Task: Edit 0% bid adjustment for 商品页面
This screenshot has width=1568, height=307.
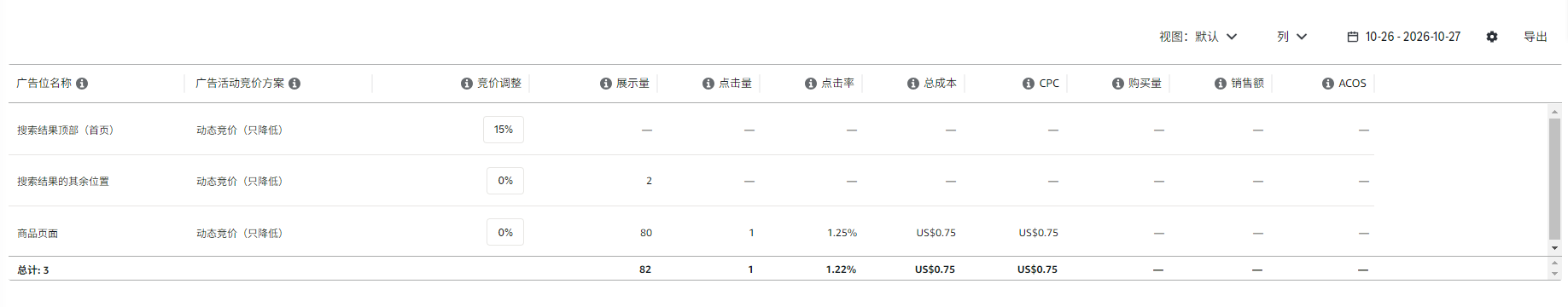Action: [x=505, y=232]
